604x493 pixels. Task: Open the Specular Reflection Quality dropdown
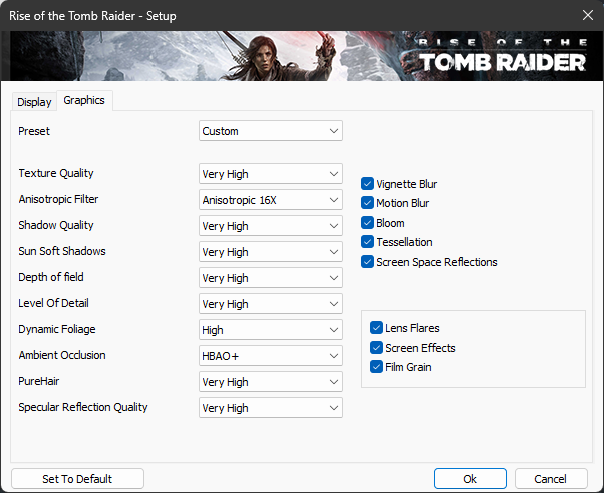pyautogui.click(x=271, y=408)
